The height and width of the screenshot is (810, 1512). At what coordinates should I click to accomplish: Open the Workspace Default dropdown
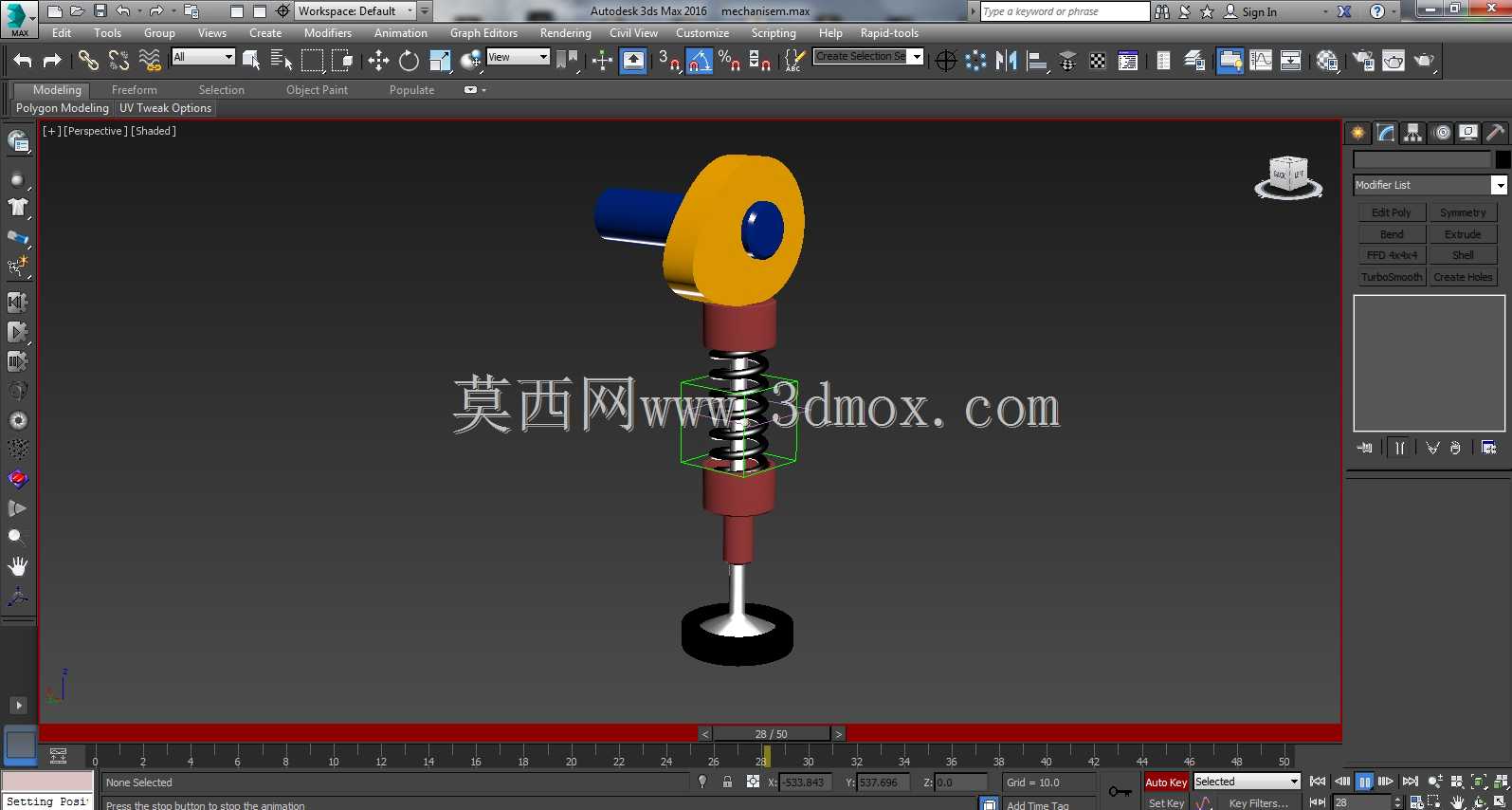(x=355, y=11)
